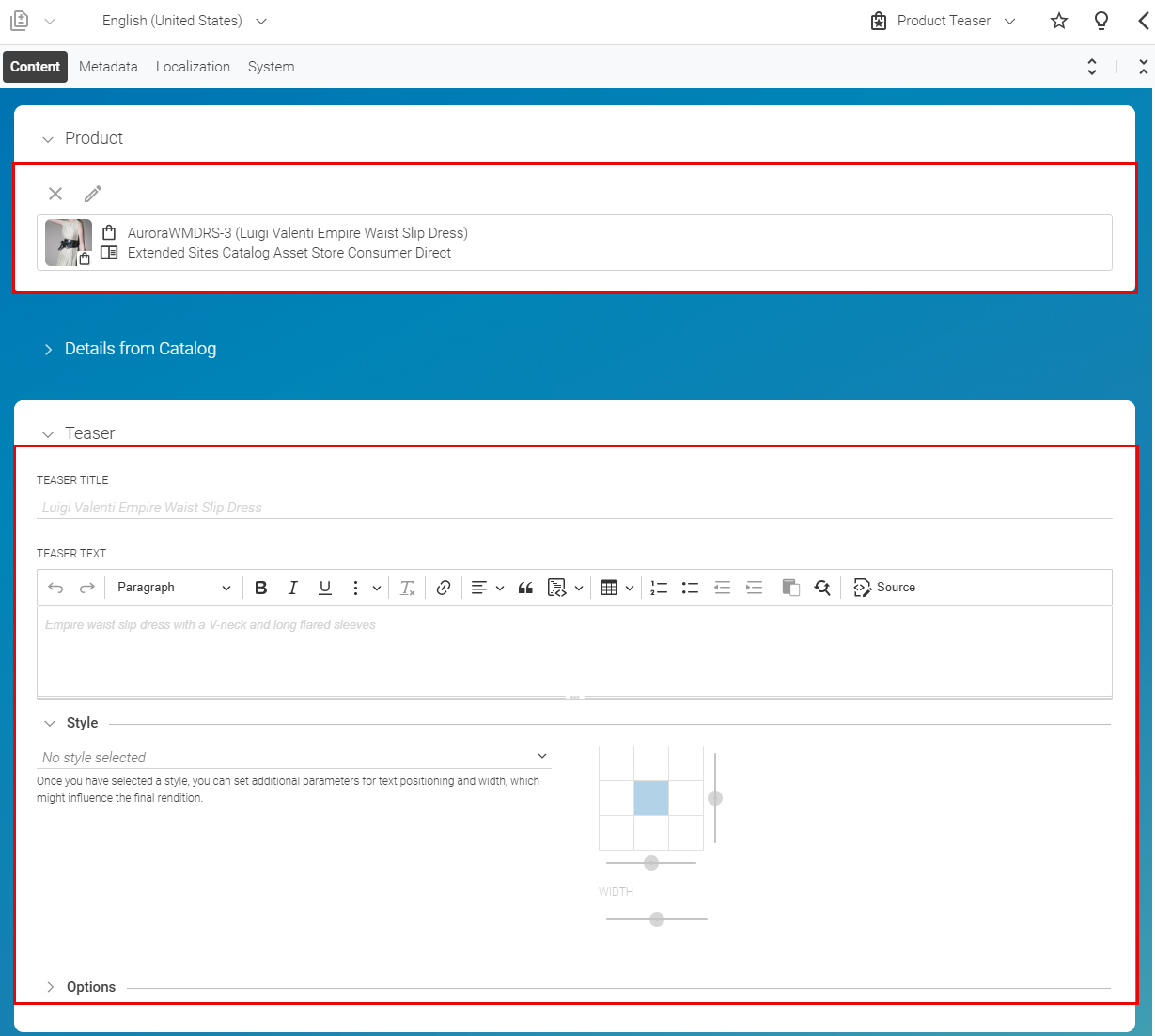Screen dimensions: 1155x1036
Task: Click the lightbulb icon
Action: click(x=1101, y=21)
